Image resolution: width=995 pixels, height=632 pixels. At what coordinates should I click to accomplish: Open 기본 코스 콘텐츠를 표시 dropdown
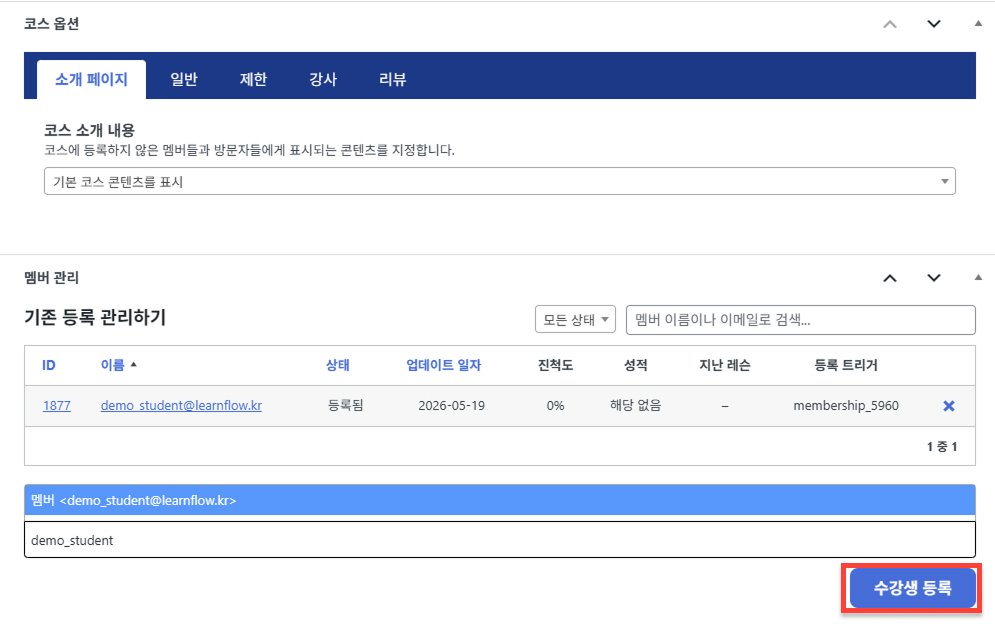coord(499,181)
